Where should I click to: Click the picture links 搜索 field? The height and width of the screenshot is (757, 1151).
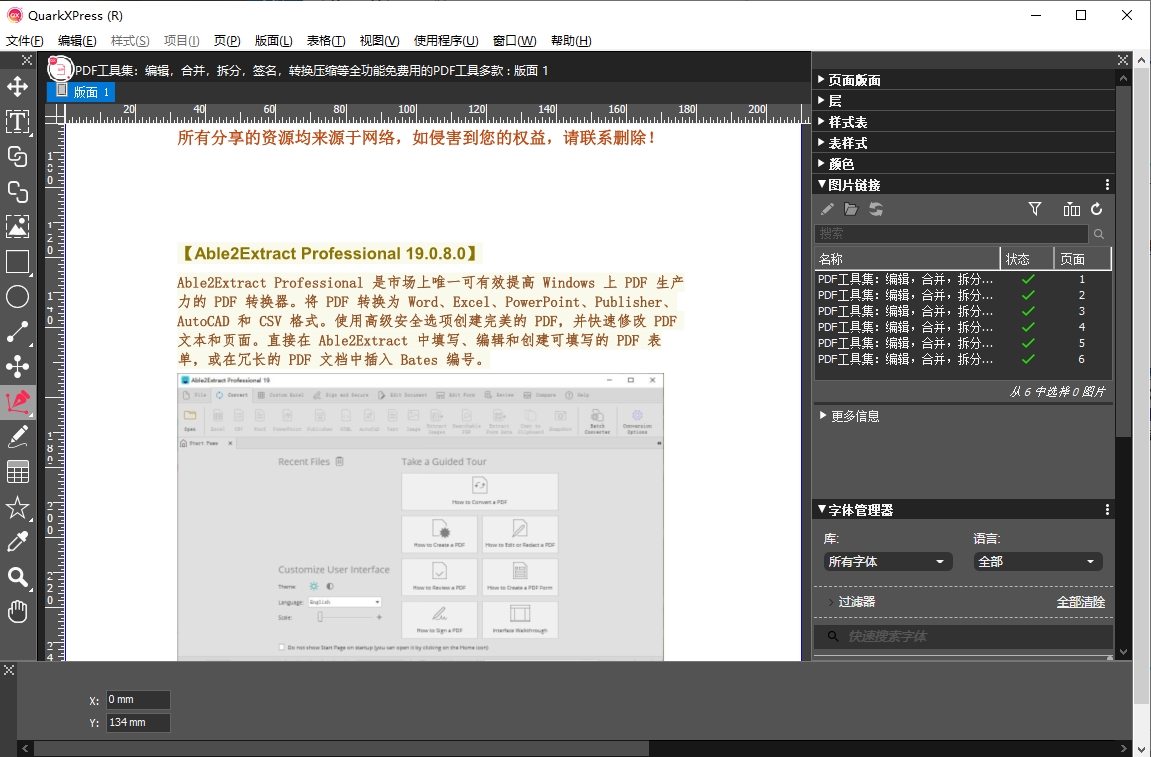coord(951,234)
